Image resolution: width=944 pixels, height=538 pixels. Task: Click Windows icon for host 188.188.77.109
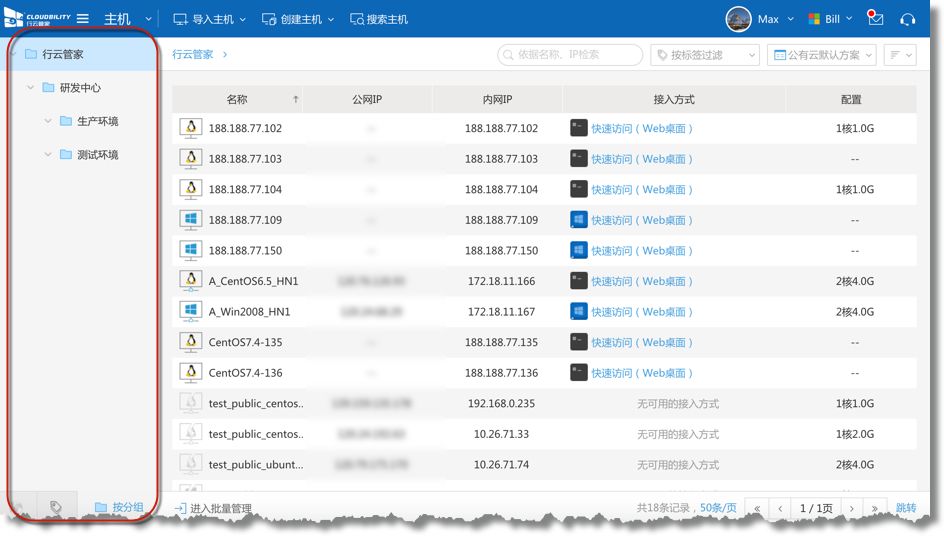[190, 220]
